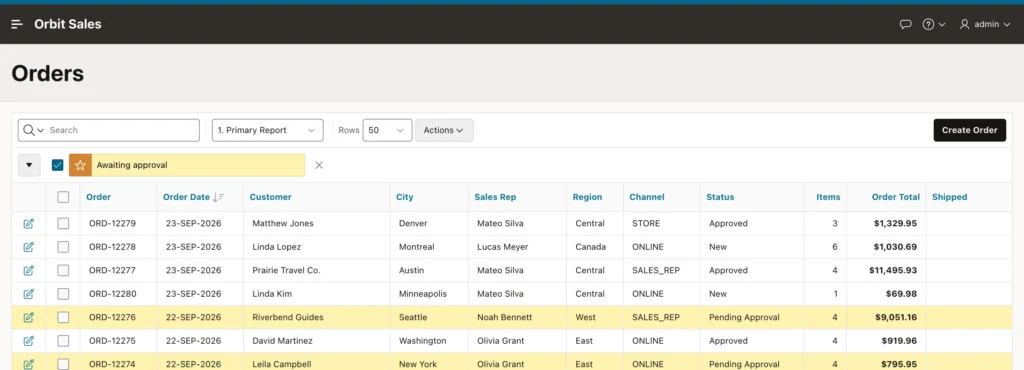Viewport: 1024px width, 370px height.
Task: Click Pending Approval status for ORD-12276
Action: 744,317
